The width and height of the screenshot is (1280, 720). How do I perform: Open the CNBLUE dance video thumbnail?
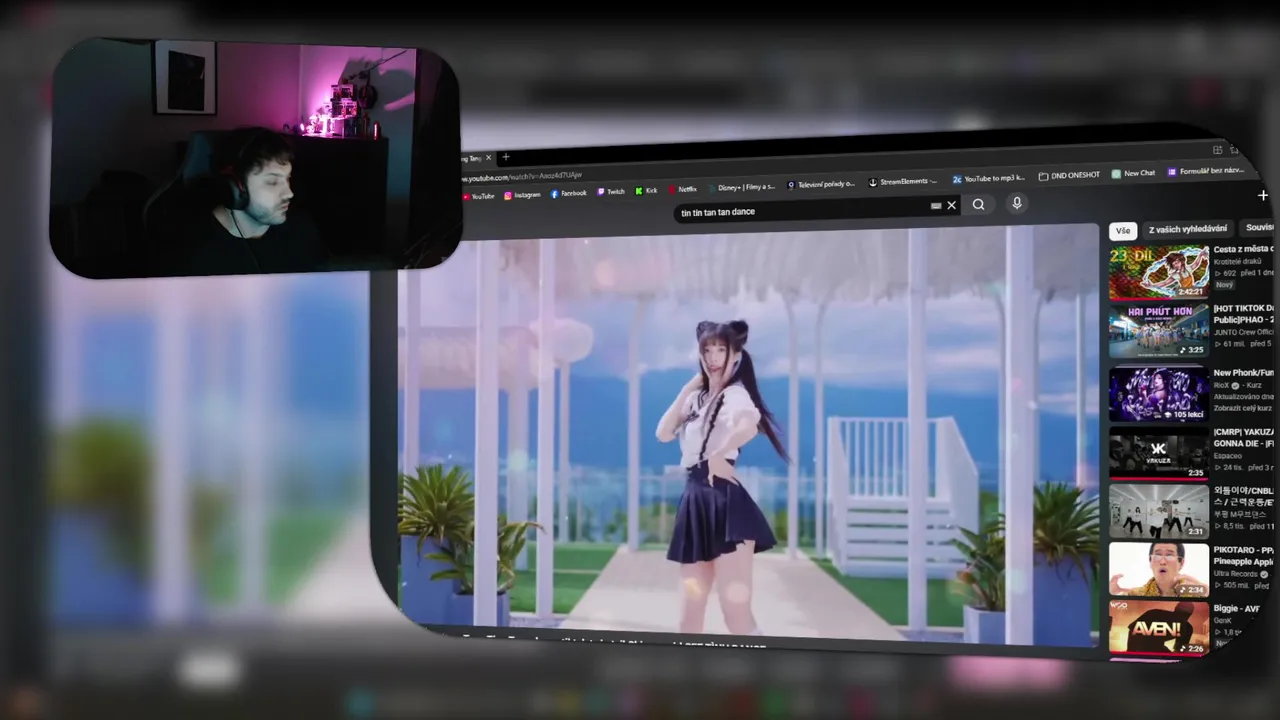point(1158,512)
